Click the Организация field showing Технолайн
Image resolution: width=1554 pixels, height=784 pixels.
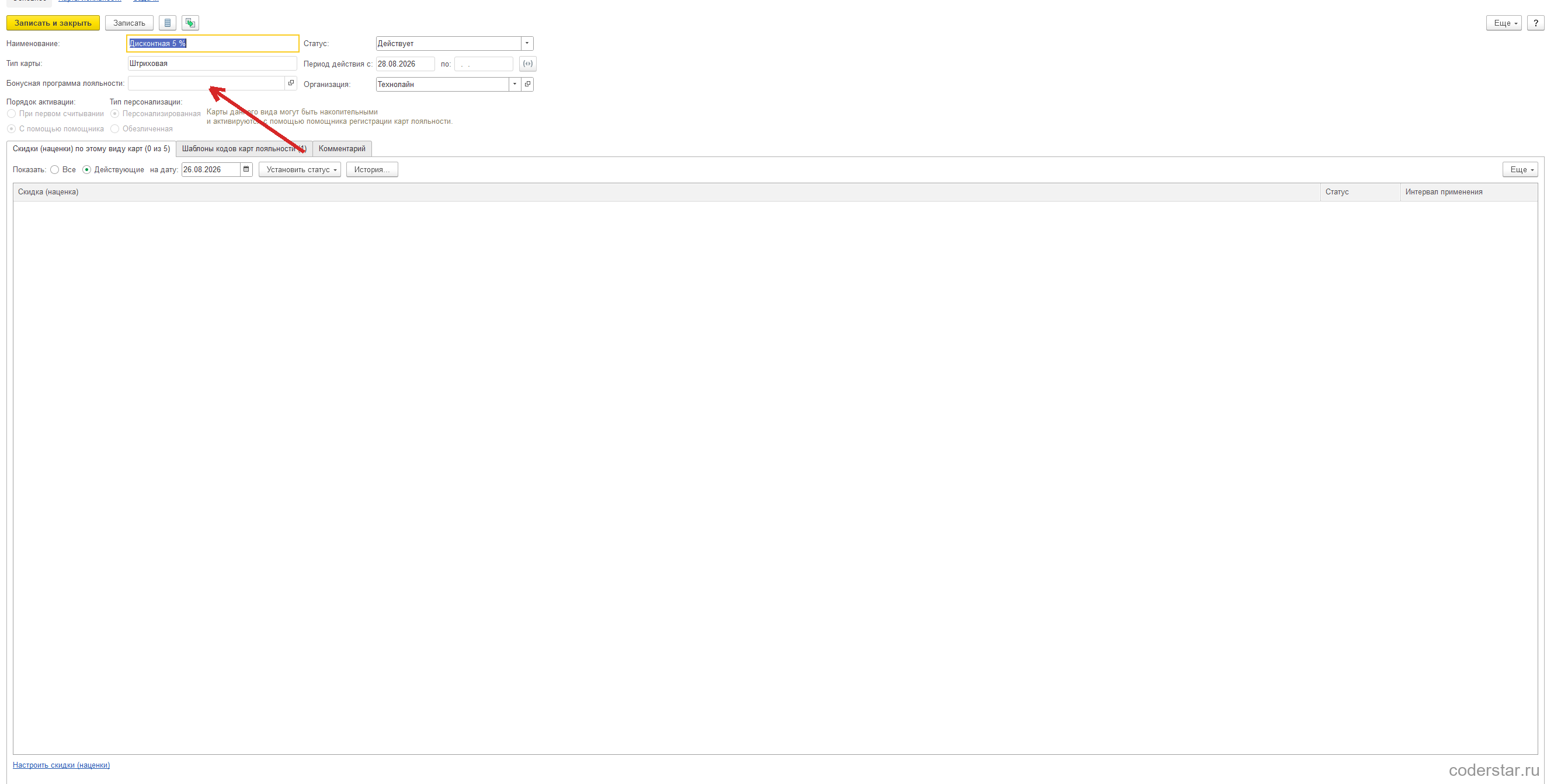[442, 85]
